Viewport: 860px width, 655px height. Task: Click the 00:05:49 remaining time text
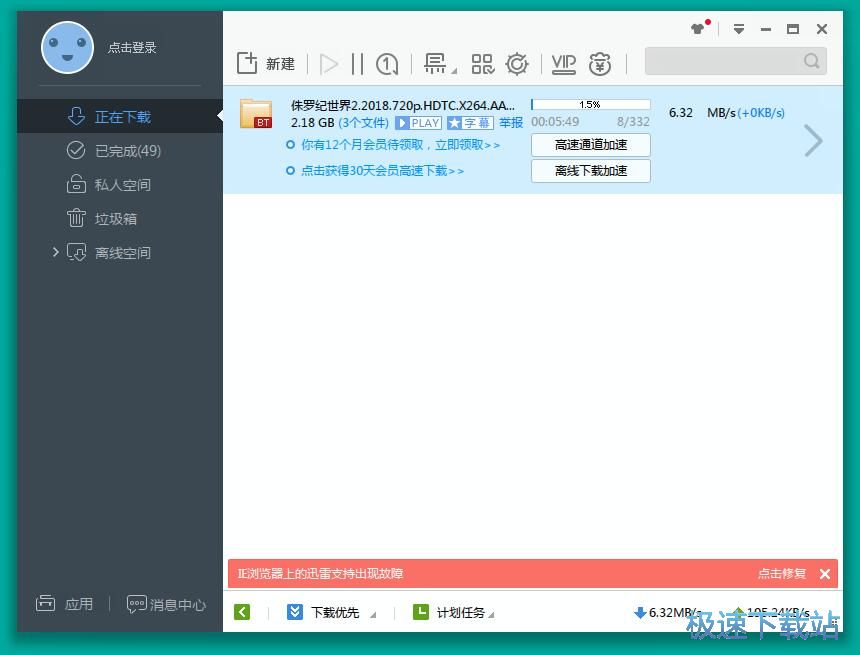point(555,122)
